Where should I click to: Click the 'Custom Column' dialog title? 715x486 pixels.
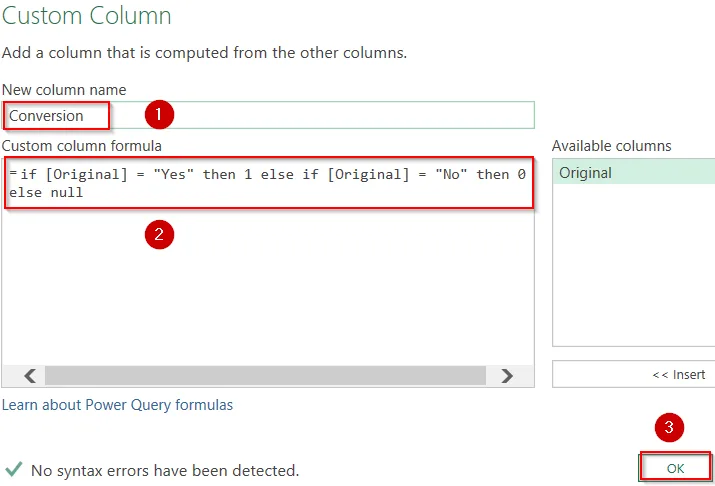coord(87,16)
